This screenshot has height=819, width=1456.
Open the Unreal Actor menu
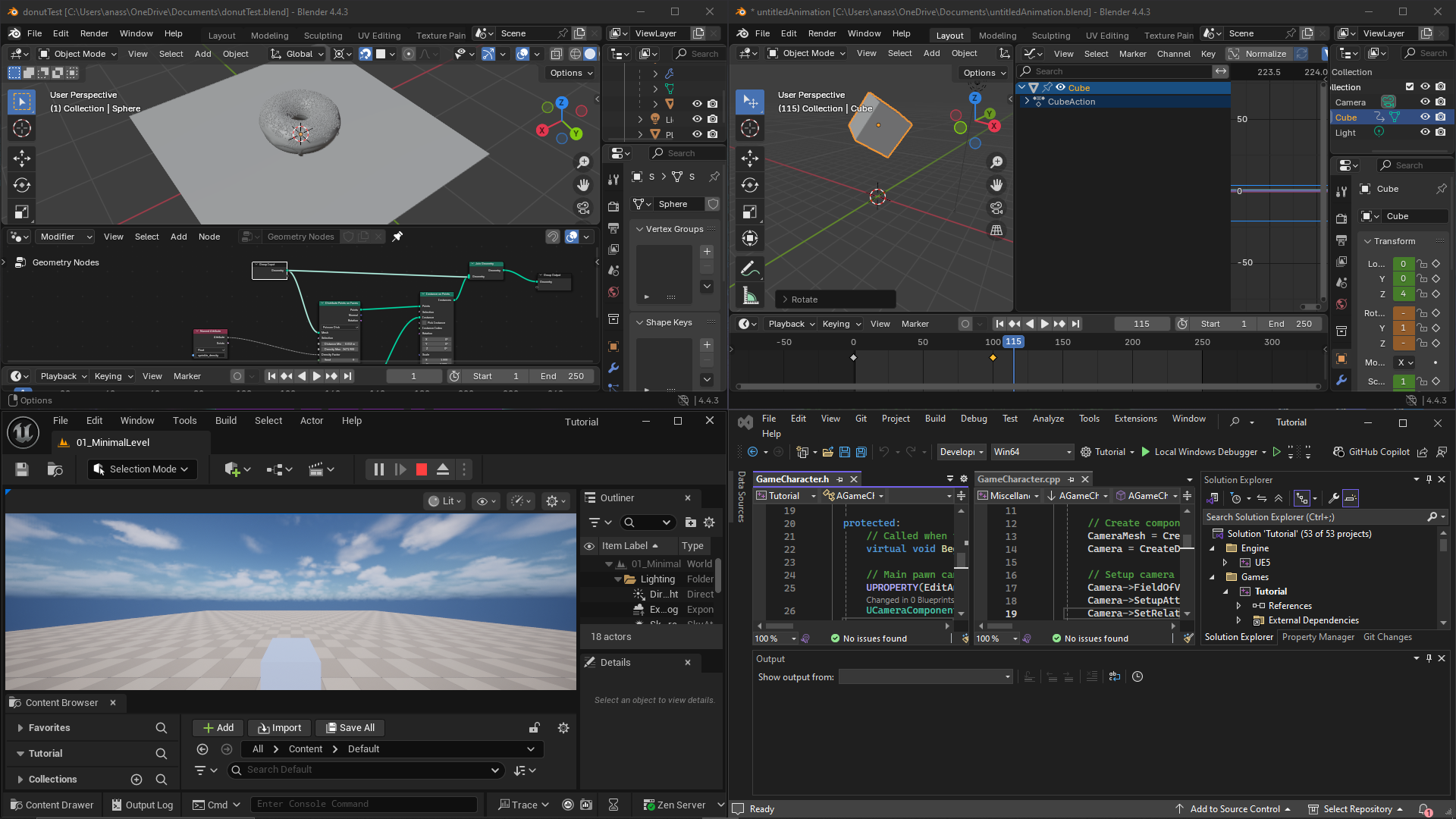312,421
